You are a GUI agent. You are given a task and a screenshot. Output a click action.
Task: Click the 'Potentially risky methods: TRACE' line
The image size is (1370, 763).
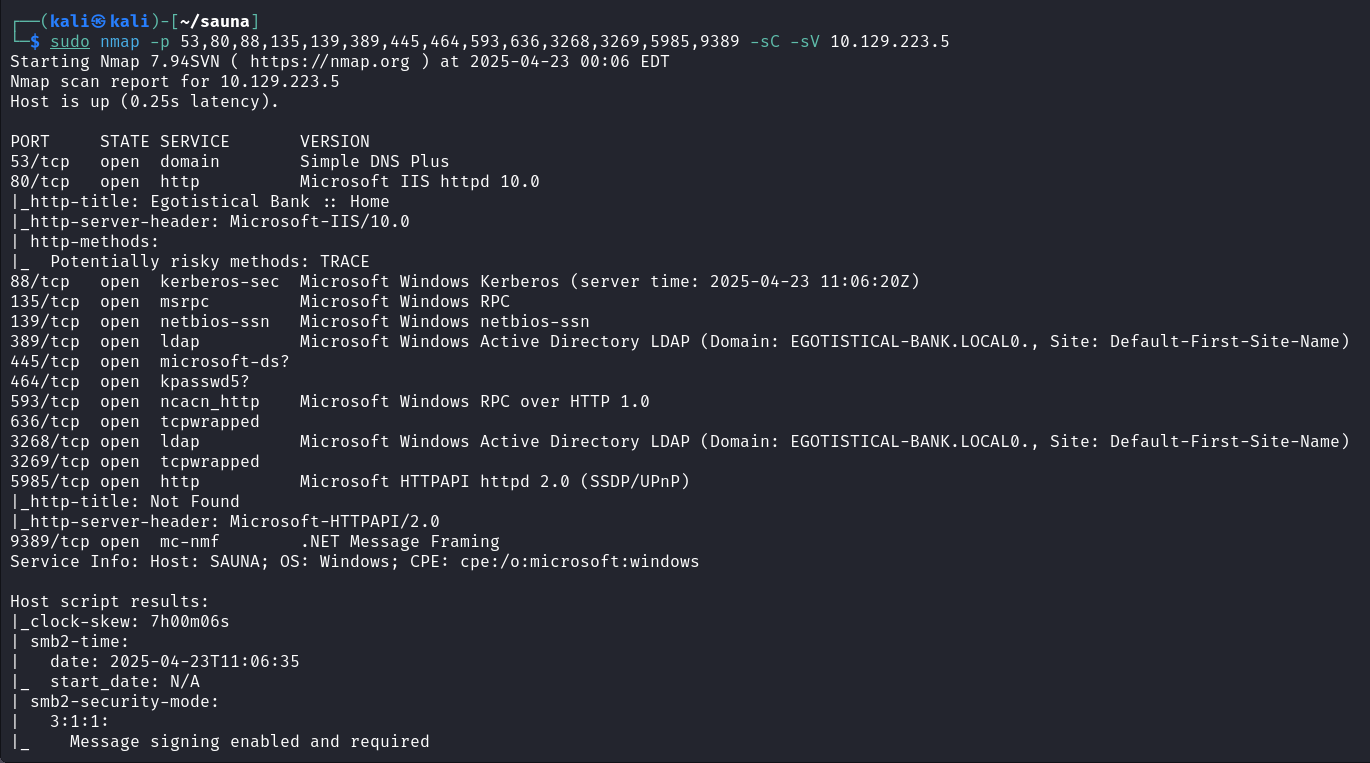(x=209, y=261)
